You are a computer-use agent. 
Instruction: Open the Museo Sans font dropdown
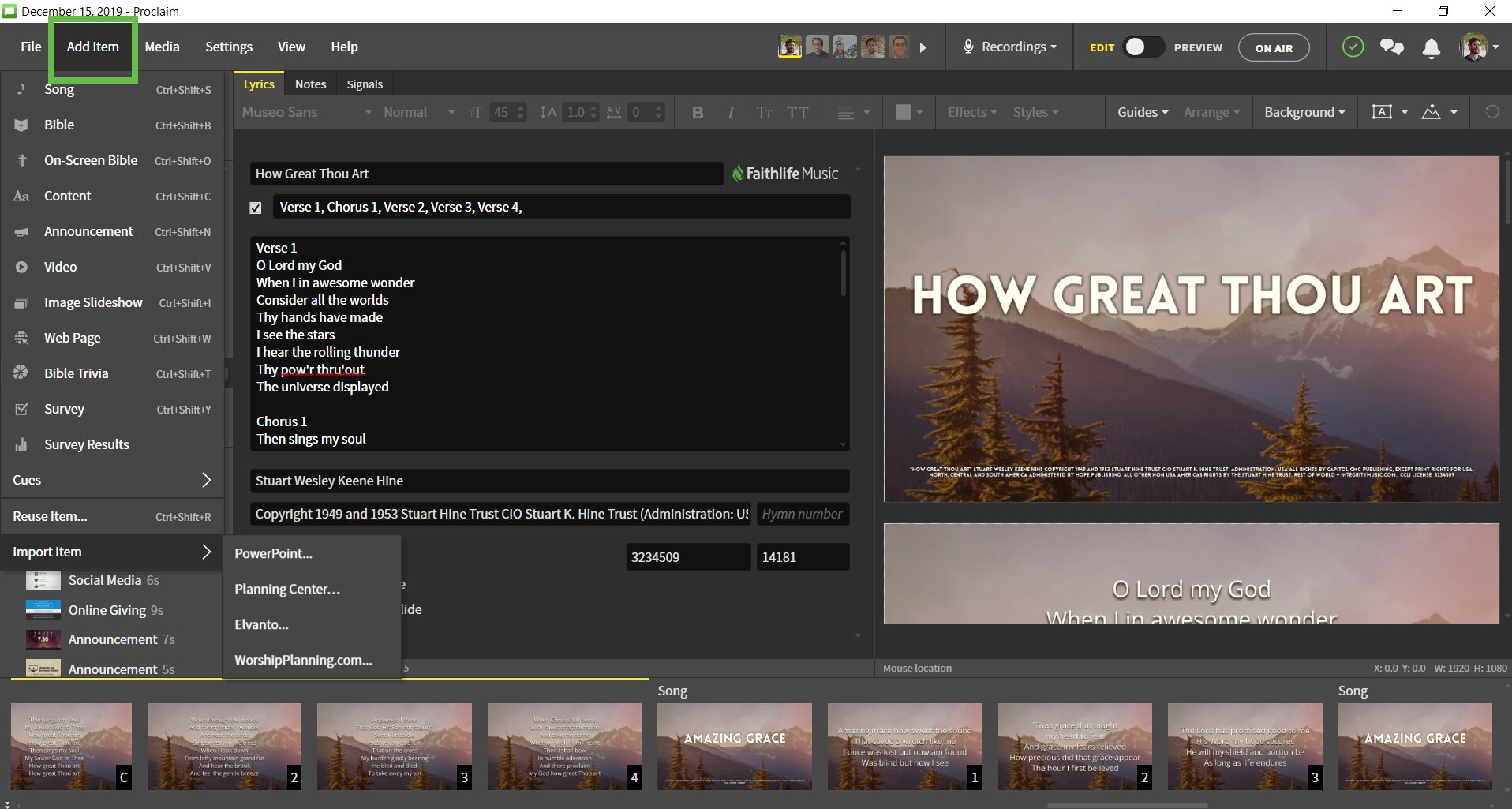click(306, 112)
